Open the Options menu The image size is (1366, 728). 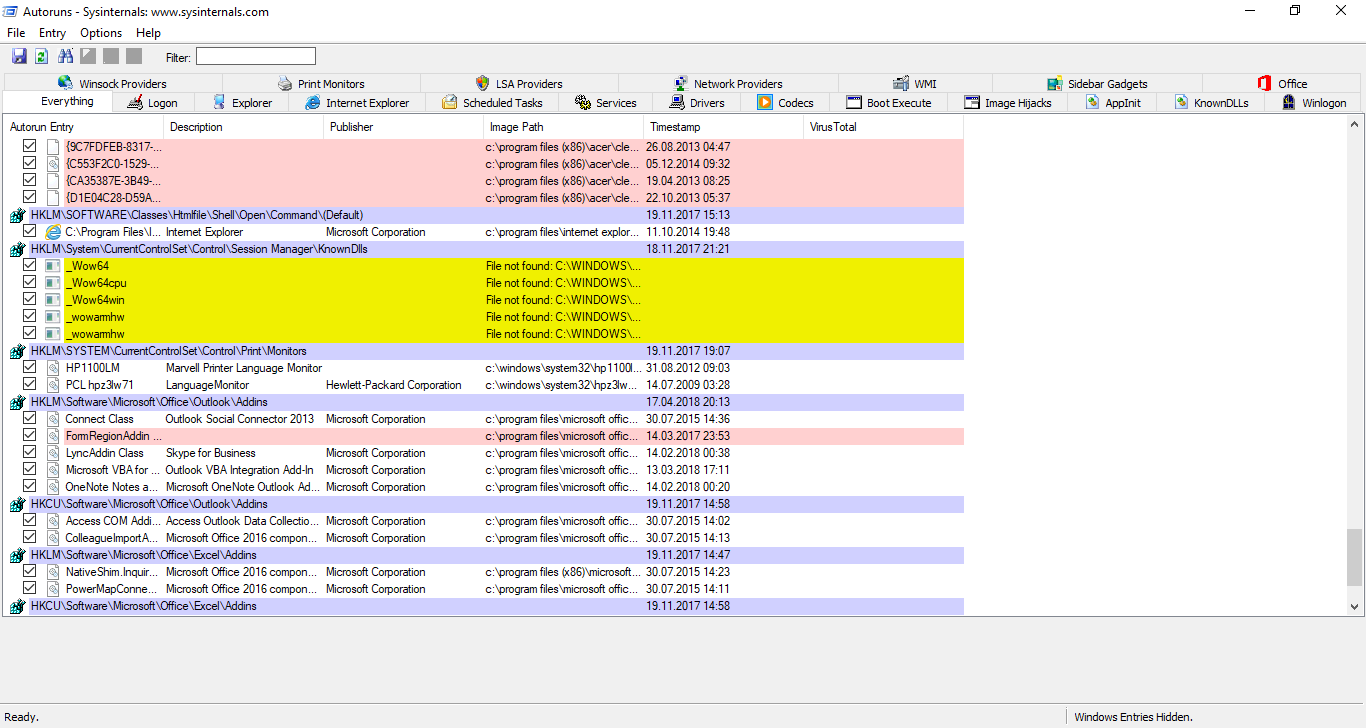101,33
